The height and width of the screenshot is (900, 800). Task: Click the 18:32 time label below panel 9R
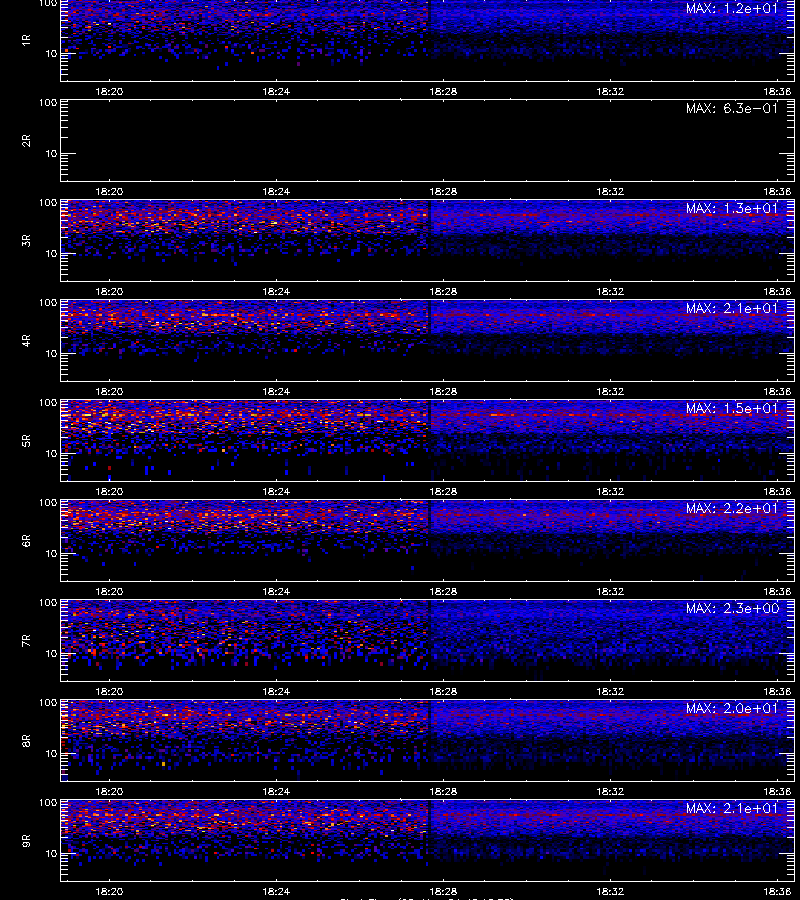[x=610, y=892]
